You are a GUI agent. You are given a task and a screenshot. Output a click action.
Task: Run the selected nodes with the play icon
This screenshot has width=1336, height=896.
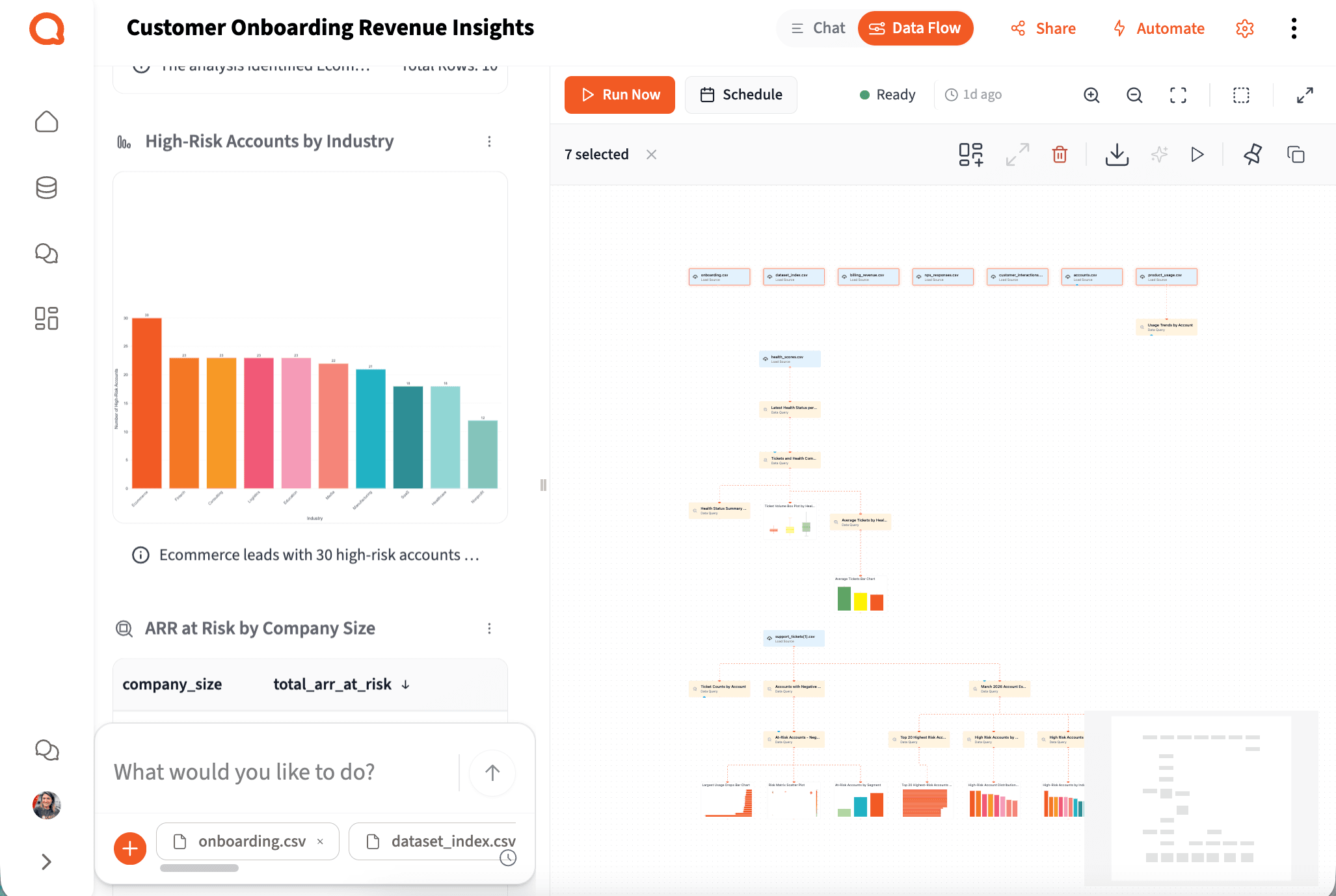[x=1197, y=155]
